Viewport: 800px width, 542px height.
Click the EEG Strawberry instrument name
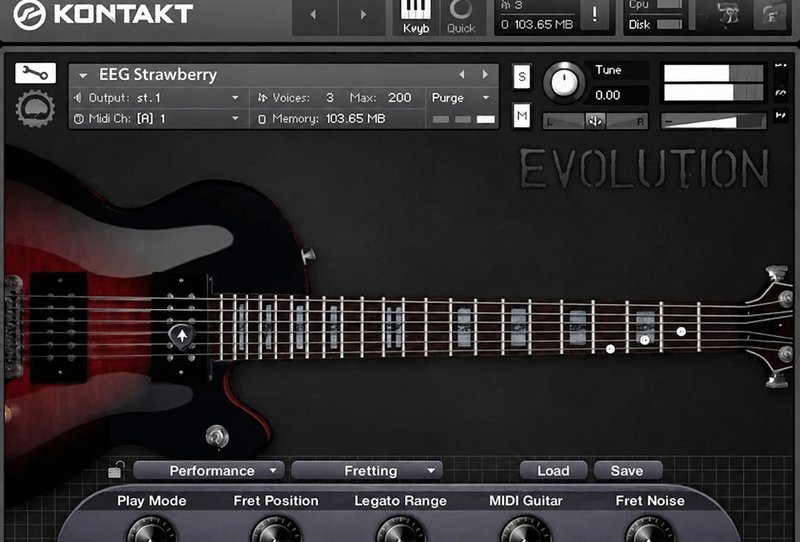click(x=158, y=75)
